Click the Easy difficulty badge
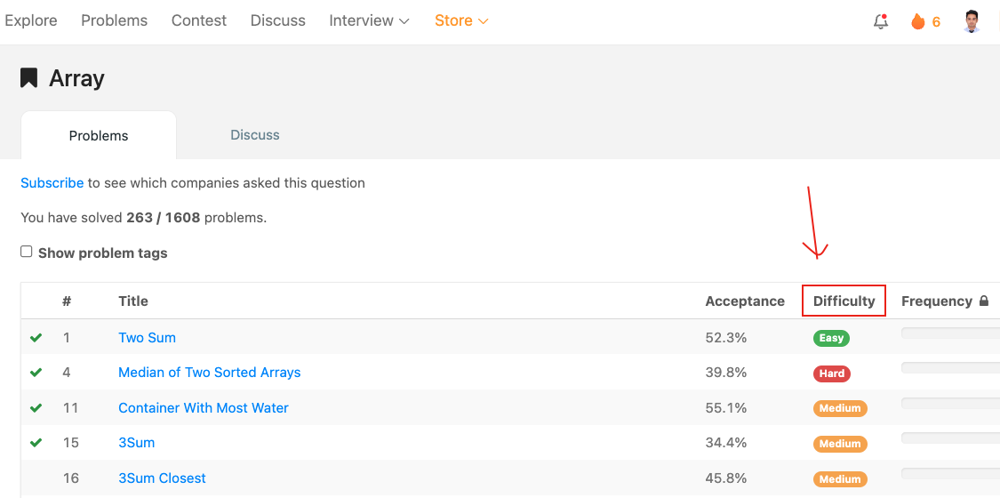Viewport: 1000px width, 498px height. 831,338
